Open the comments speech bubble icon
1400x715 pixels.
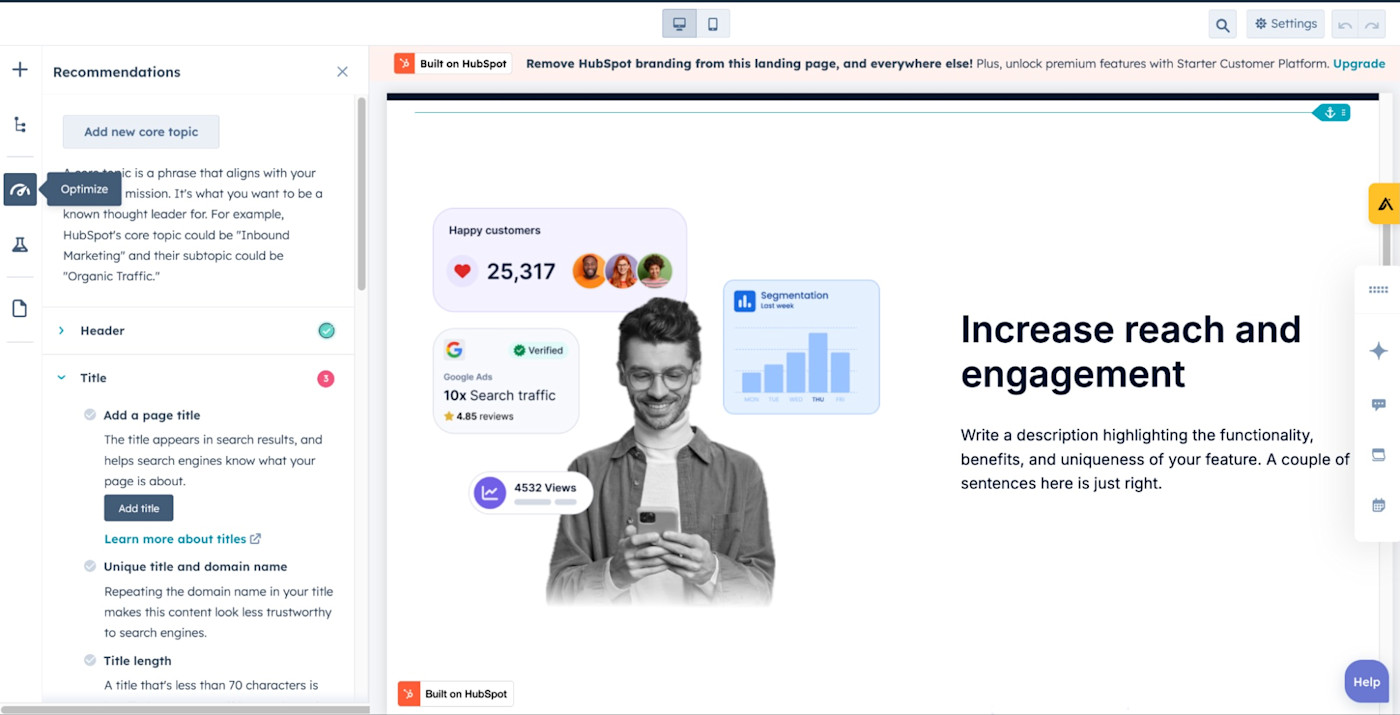[x=1379, y=405]
